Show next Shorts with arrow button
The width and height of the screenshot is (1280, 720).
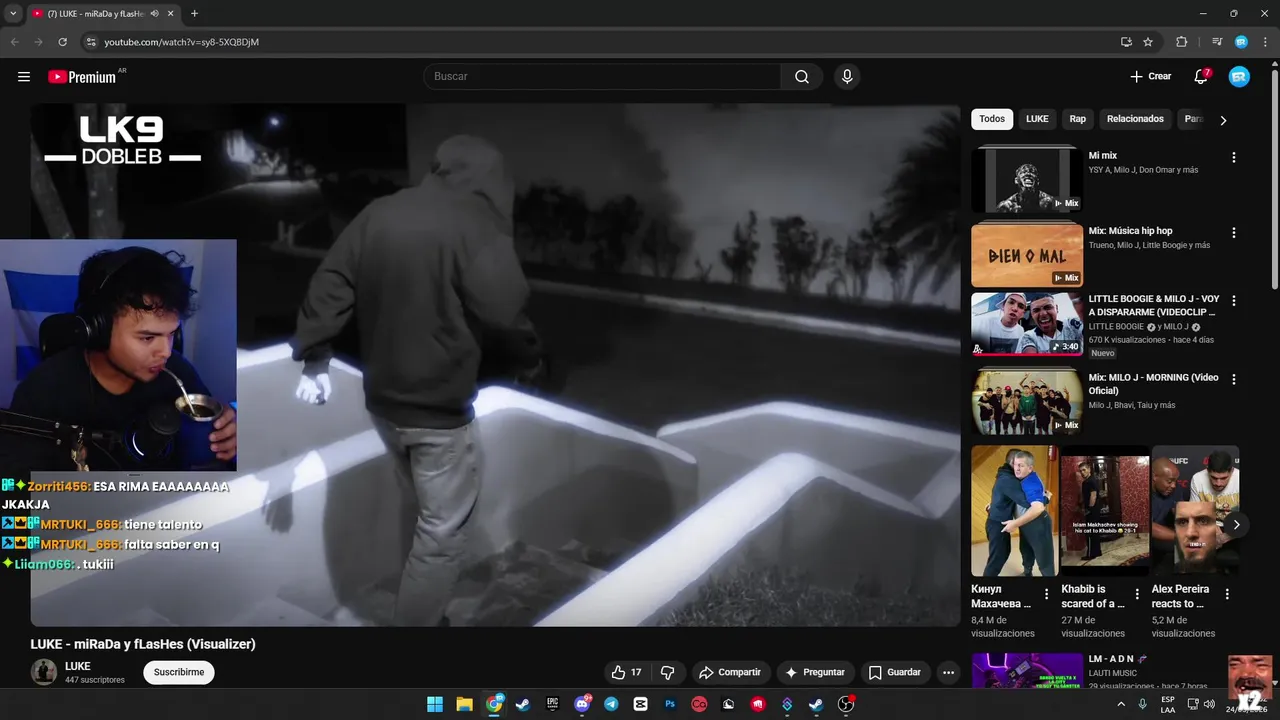point(1237,524)
